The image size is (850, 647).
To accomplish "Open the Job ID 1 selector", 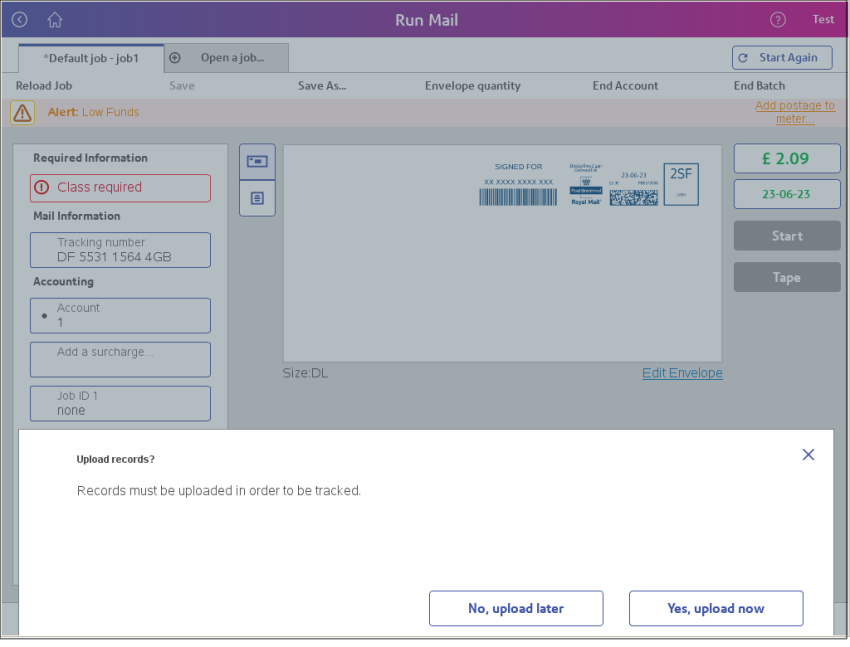I will pos(120,403).
